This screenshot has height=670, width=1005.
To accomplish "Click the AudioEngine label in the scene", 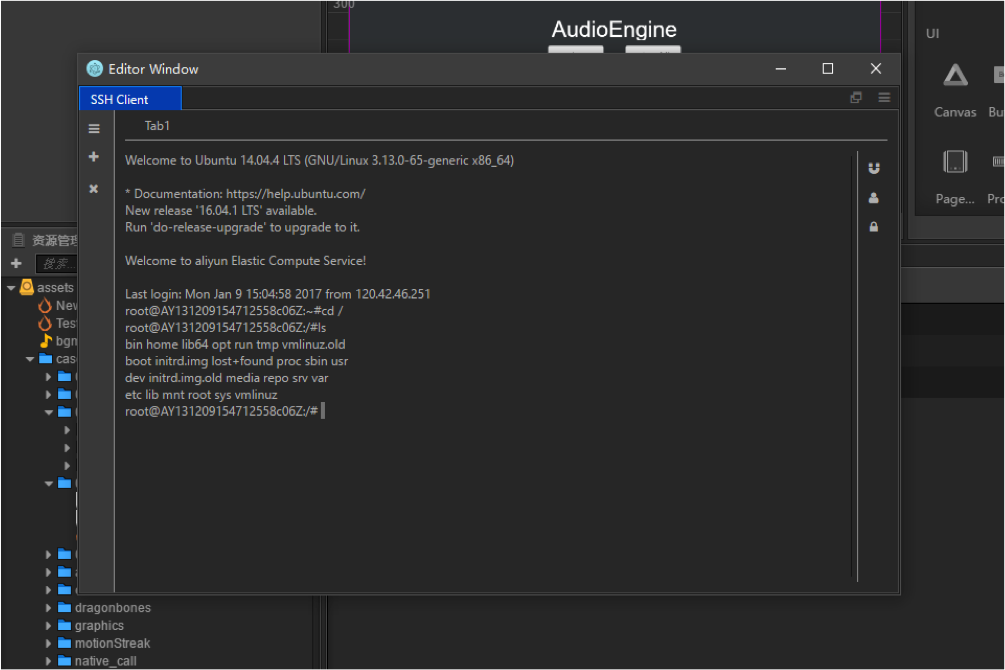I will [x=614, y=29].
